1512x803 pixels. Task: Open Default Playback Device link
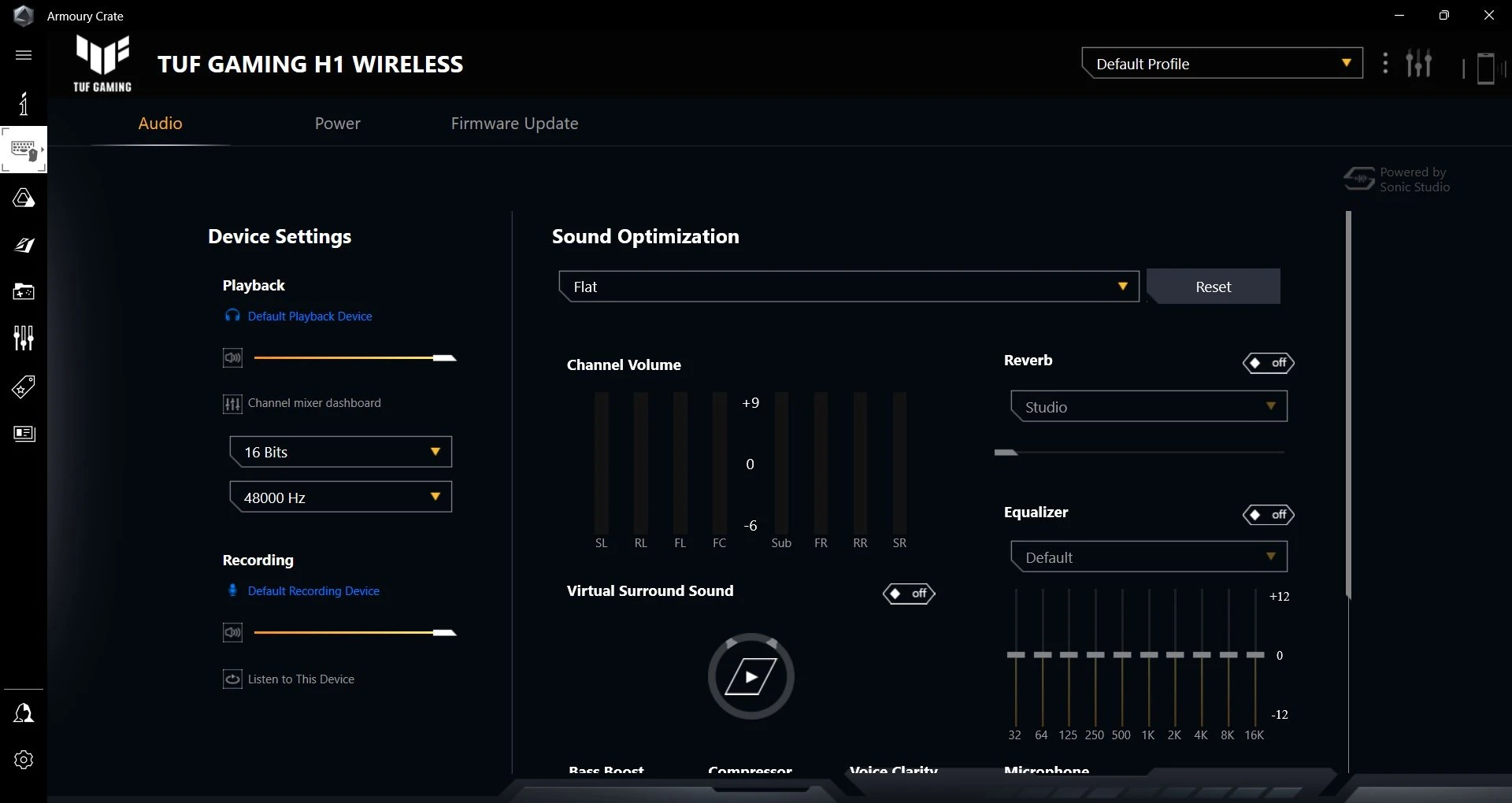pos(309,316)
